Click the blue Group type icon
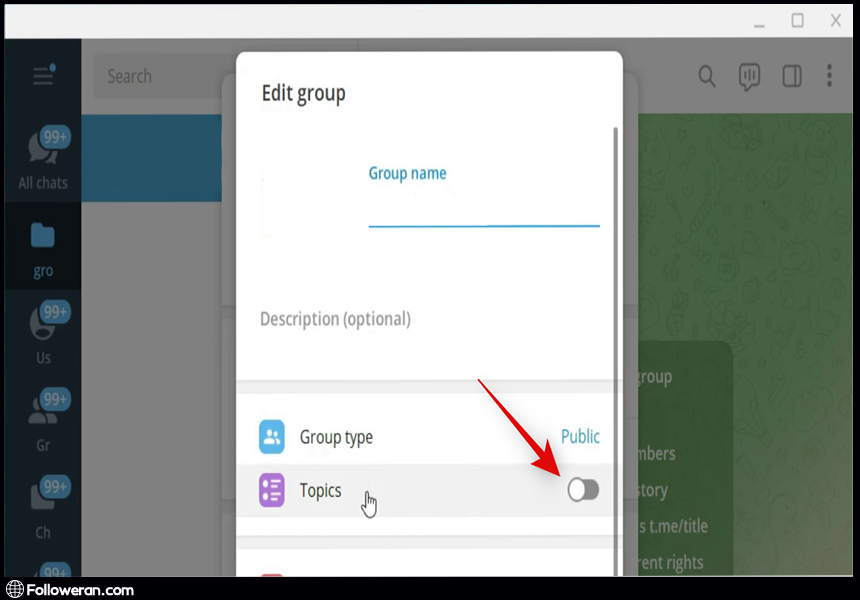860x600 pixels. coord(272,437)
